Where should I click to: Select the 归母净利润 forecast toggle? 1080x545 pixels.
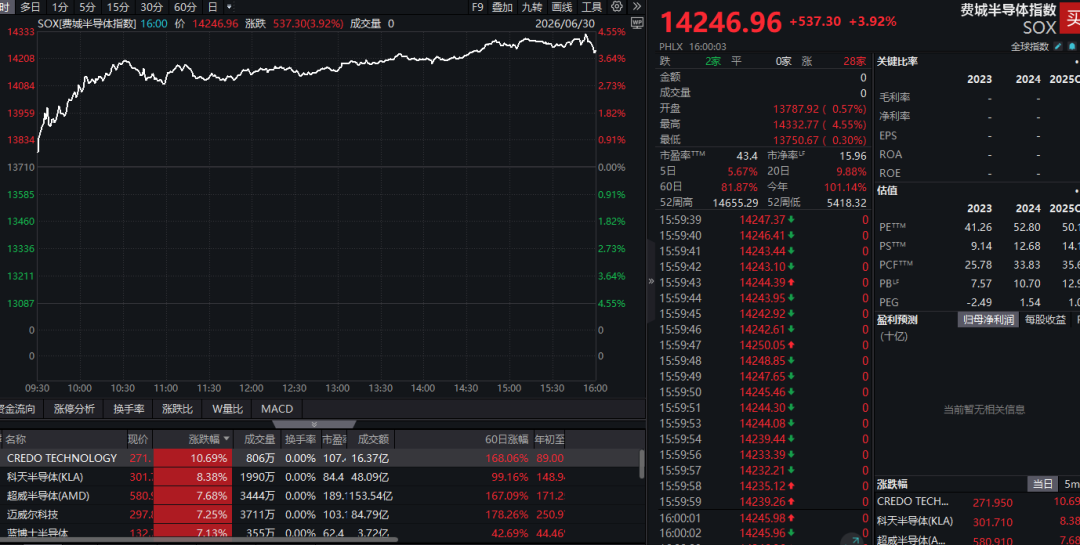[988, 320]
